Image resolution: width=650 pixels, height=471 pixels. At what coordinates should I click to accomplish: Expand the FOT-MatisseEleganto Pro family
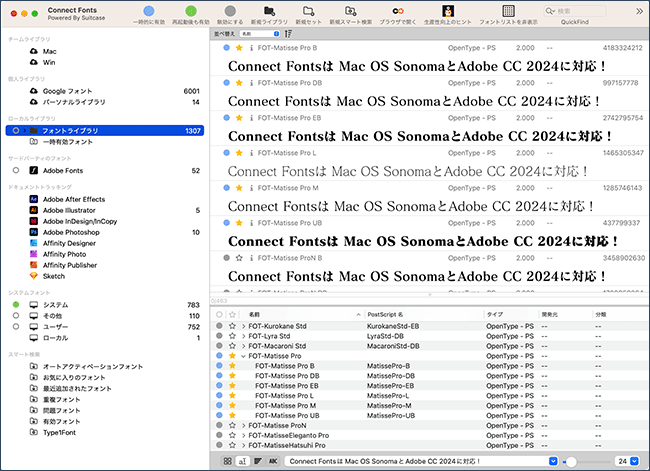pos(243,435)
